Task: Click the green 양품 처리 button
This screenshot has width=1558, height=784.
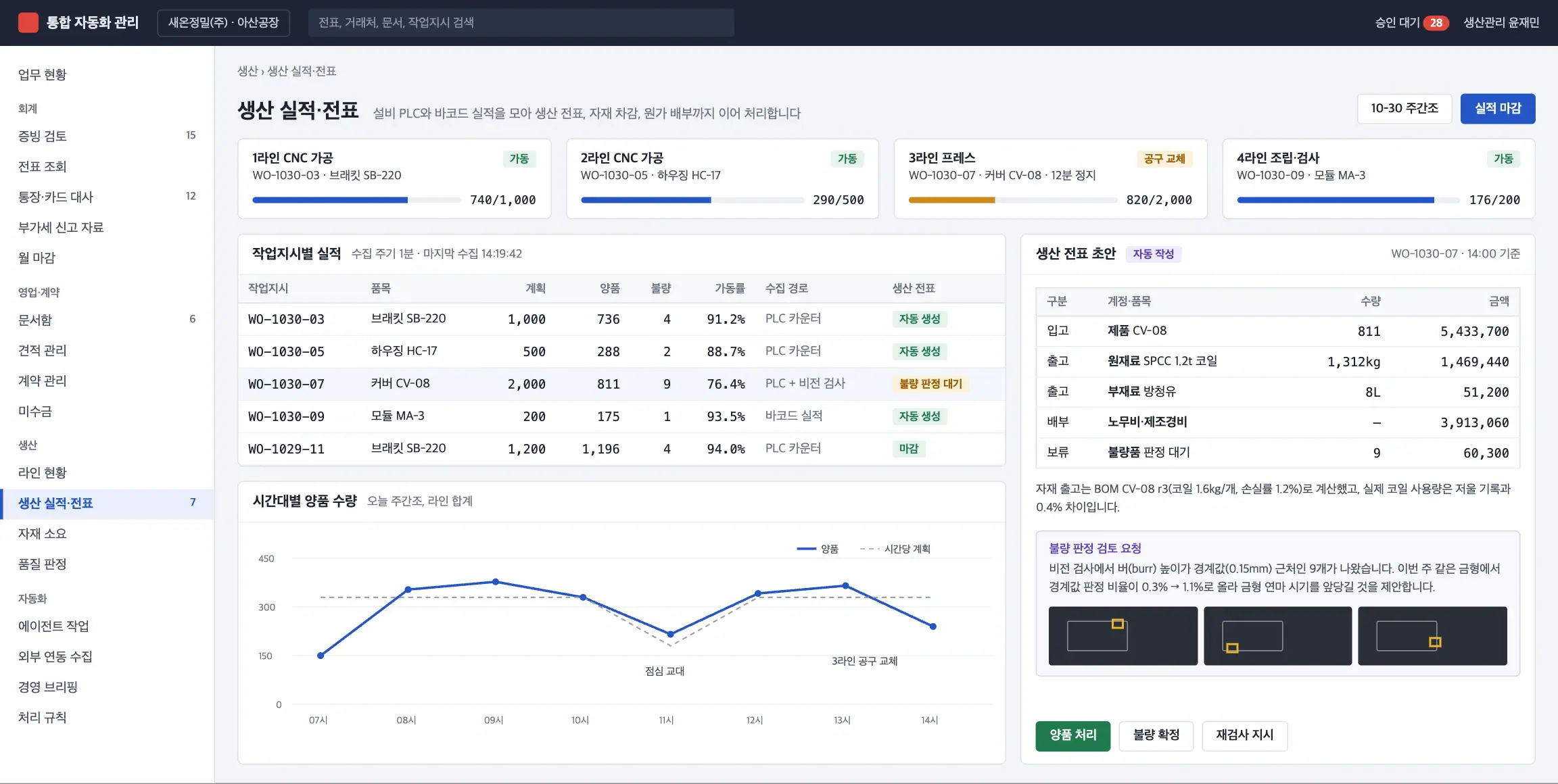Action: 1072,735
